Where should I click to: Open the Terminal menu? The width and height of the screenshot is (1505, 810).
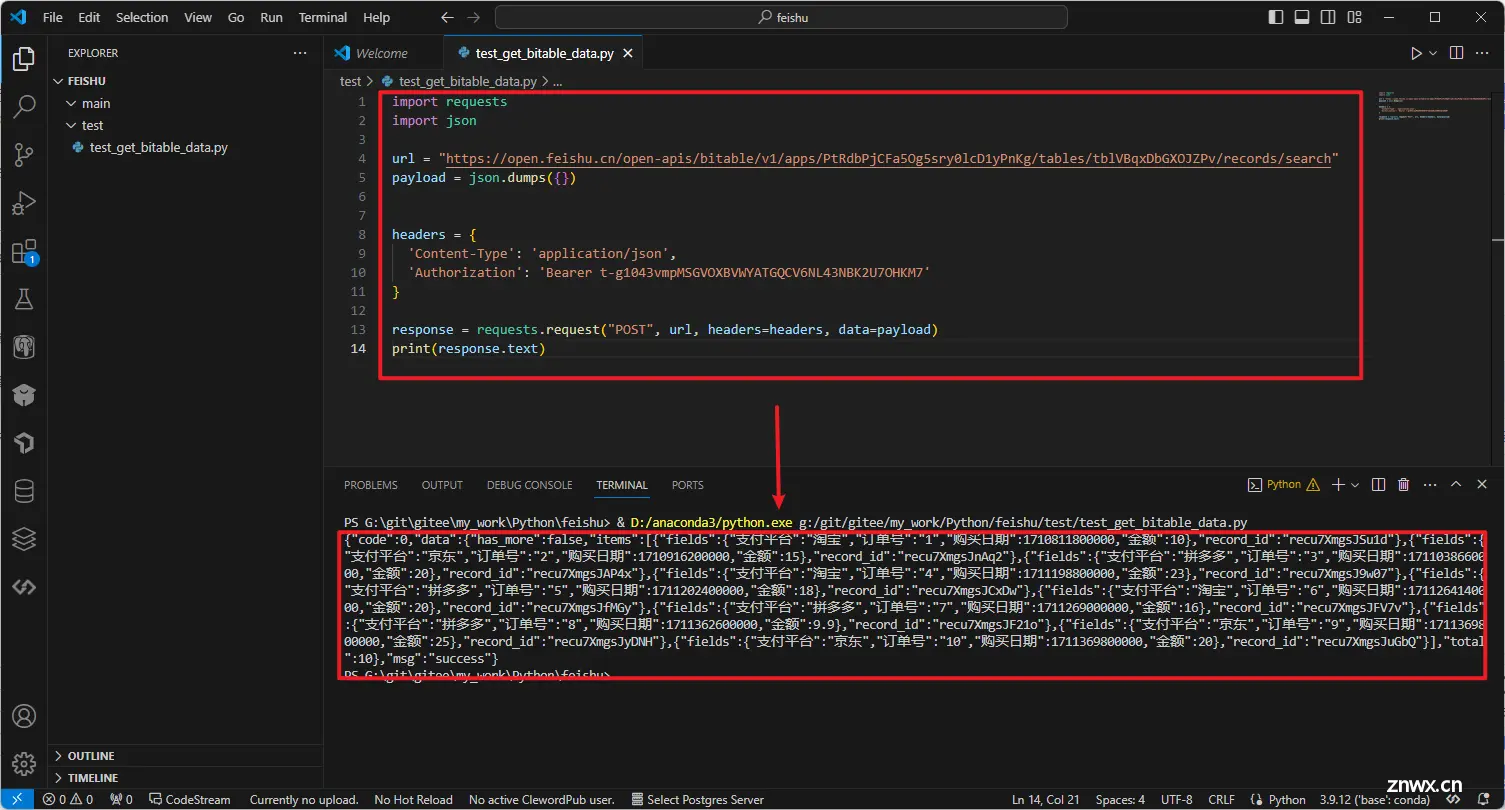pos(323,17)
